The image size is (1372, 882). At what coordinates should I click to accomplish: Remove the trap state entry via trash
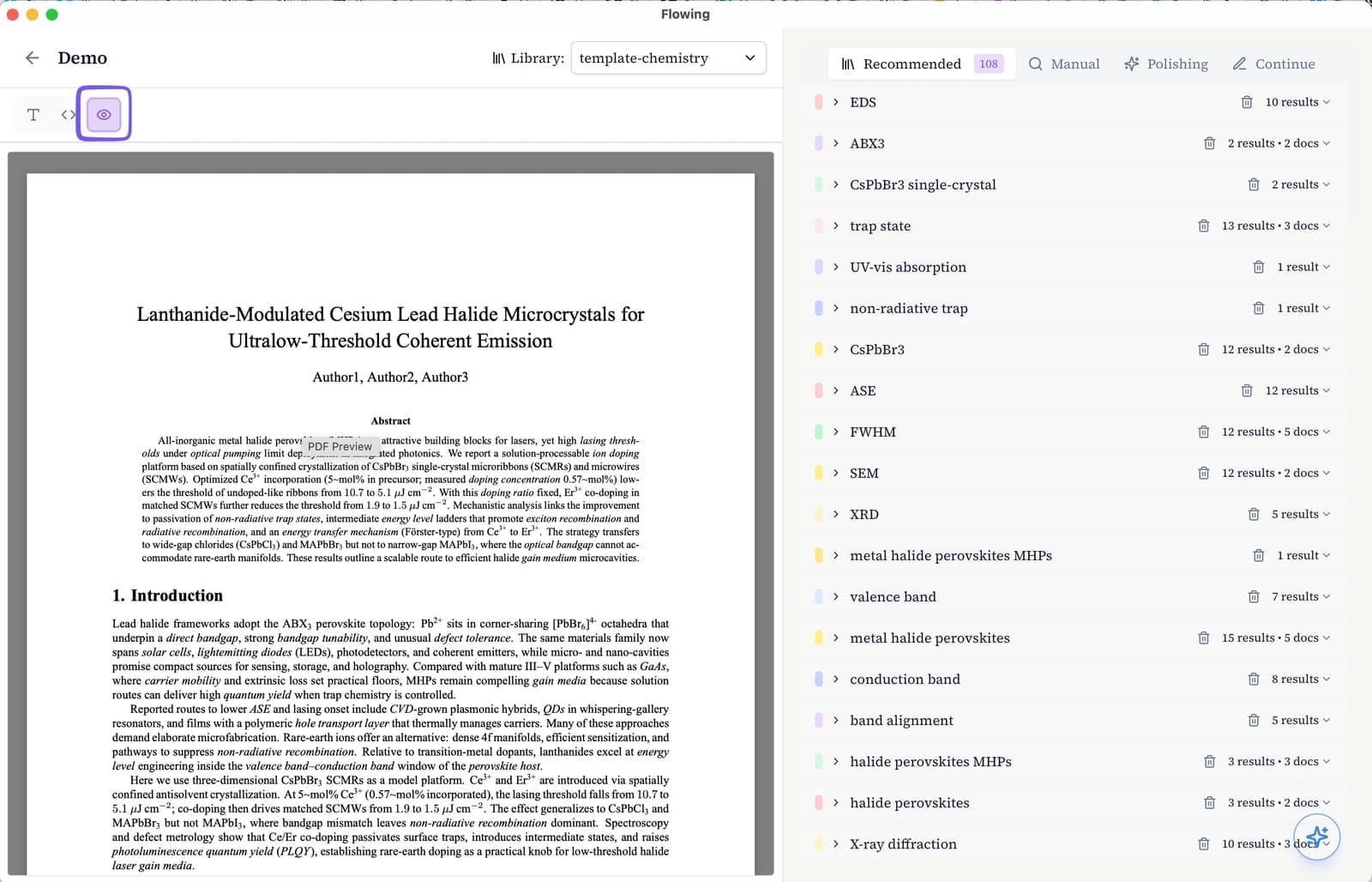1203,226
